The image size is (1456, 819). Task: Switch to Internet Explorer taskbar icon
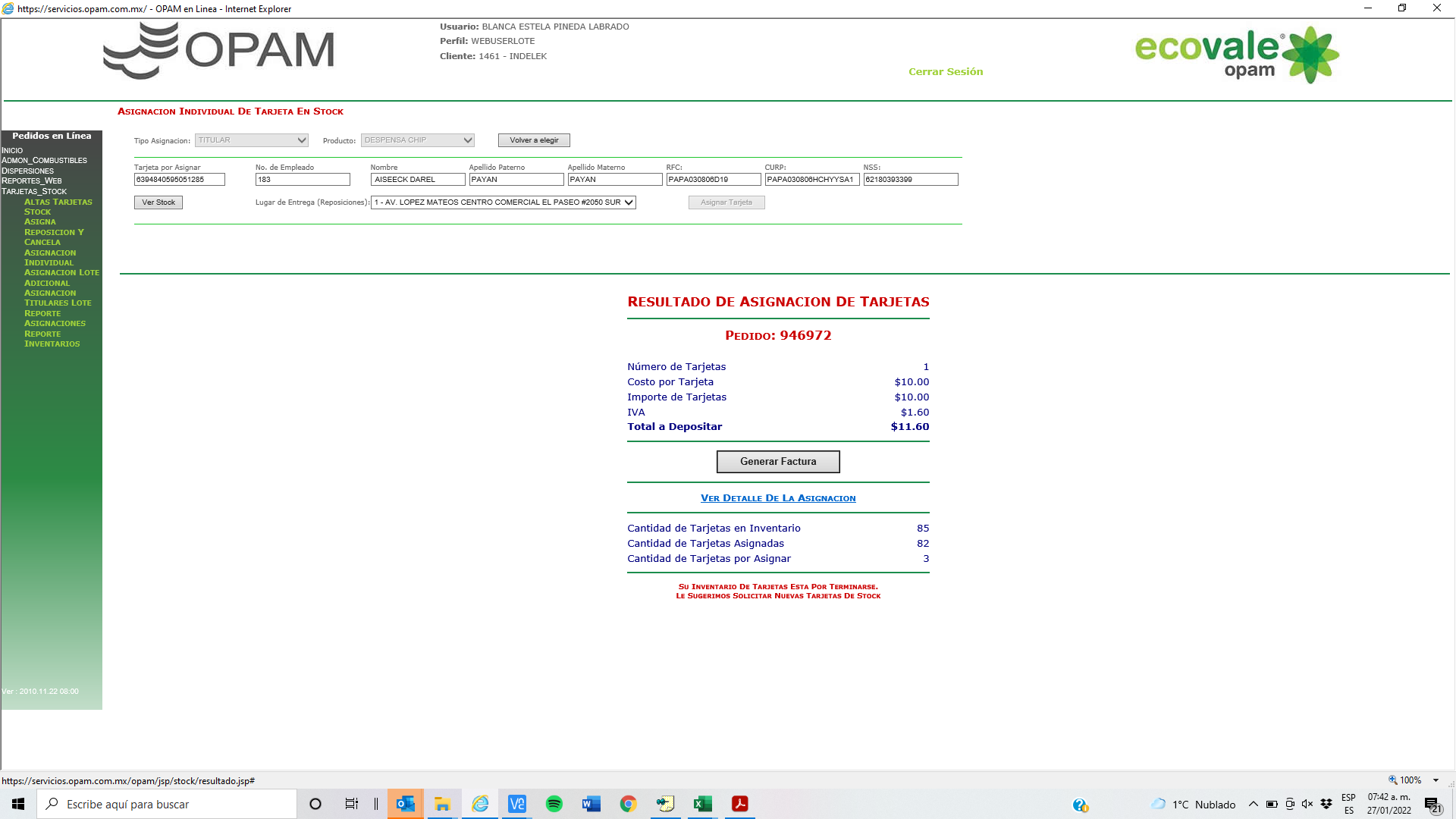point(480,804)
